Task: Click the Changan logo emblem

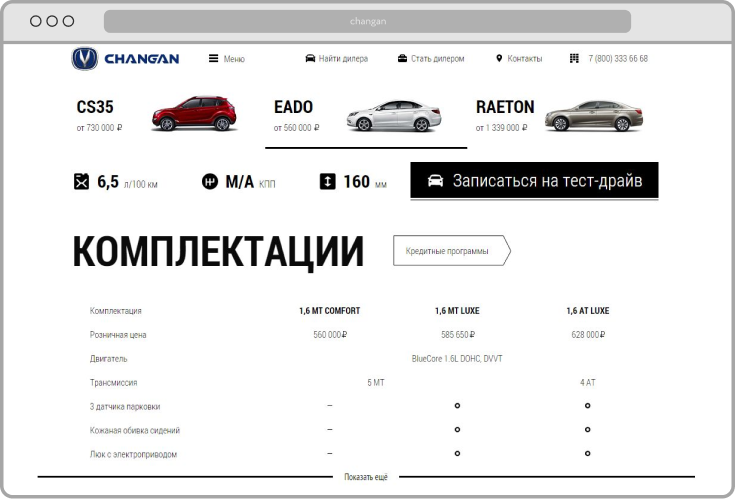Action: click(85, 59)
